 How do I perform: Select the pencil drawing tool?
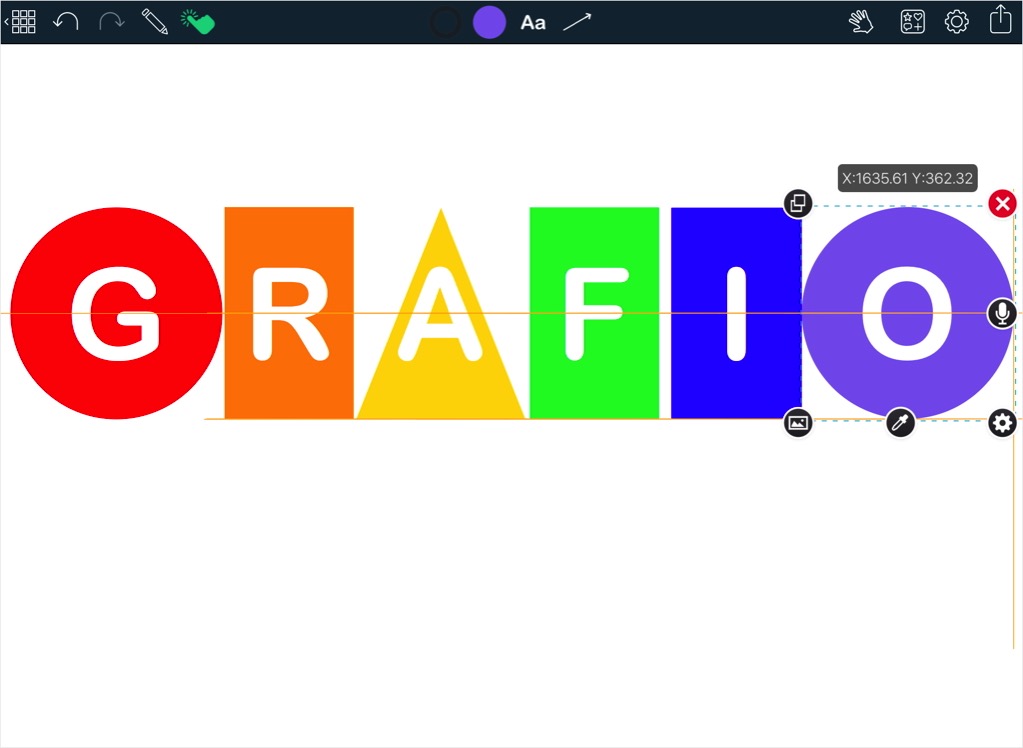155,22
